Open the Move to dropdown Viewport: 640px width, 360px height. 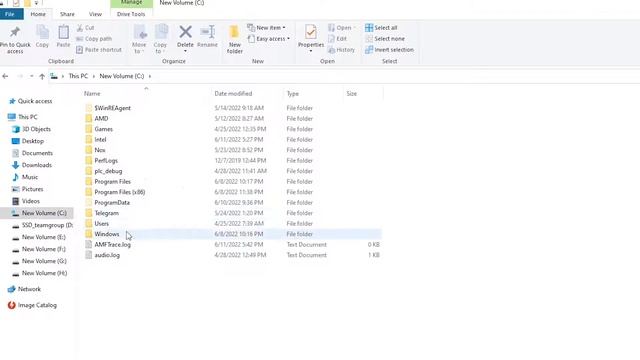[x=139, y=39]
